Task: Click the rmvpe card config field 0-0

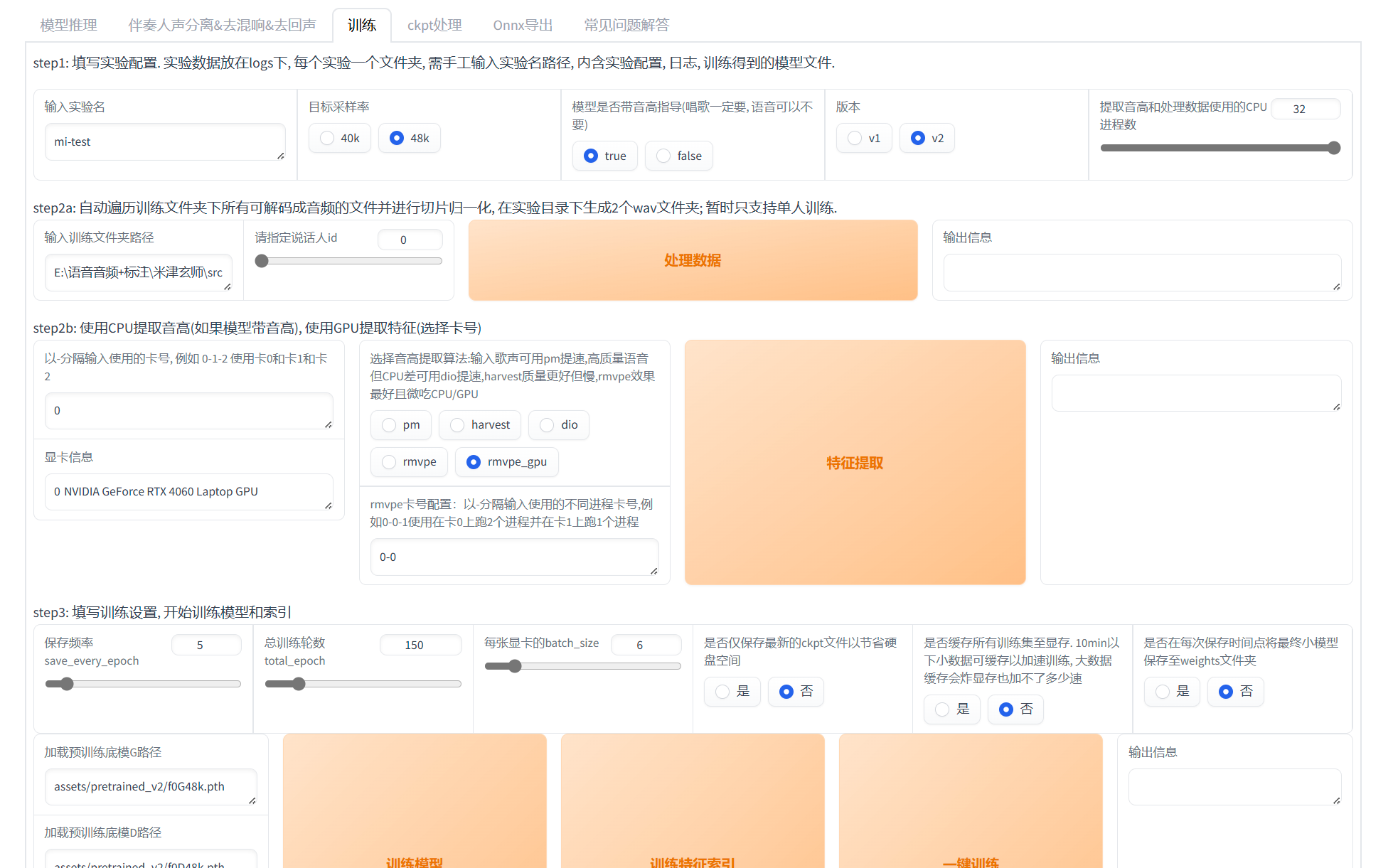Action: [514, 557]
